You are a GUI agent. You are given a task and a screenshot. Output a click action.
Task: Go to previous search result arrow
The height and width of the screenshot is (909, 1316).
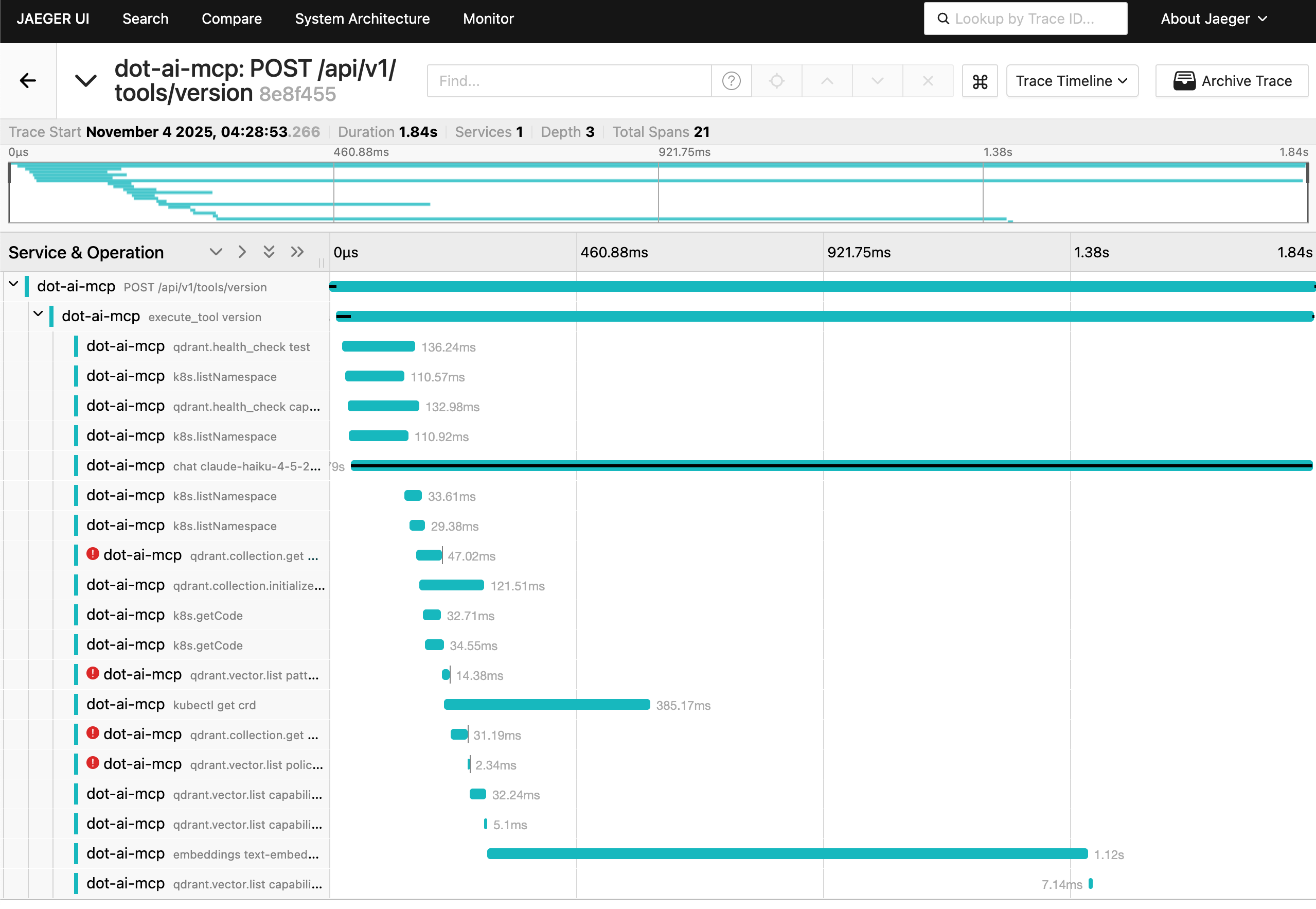pos(827,81)
